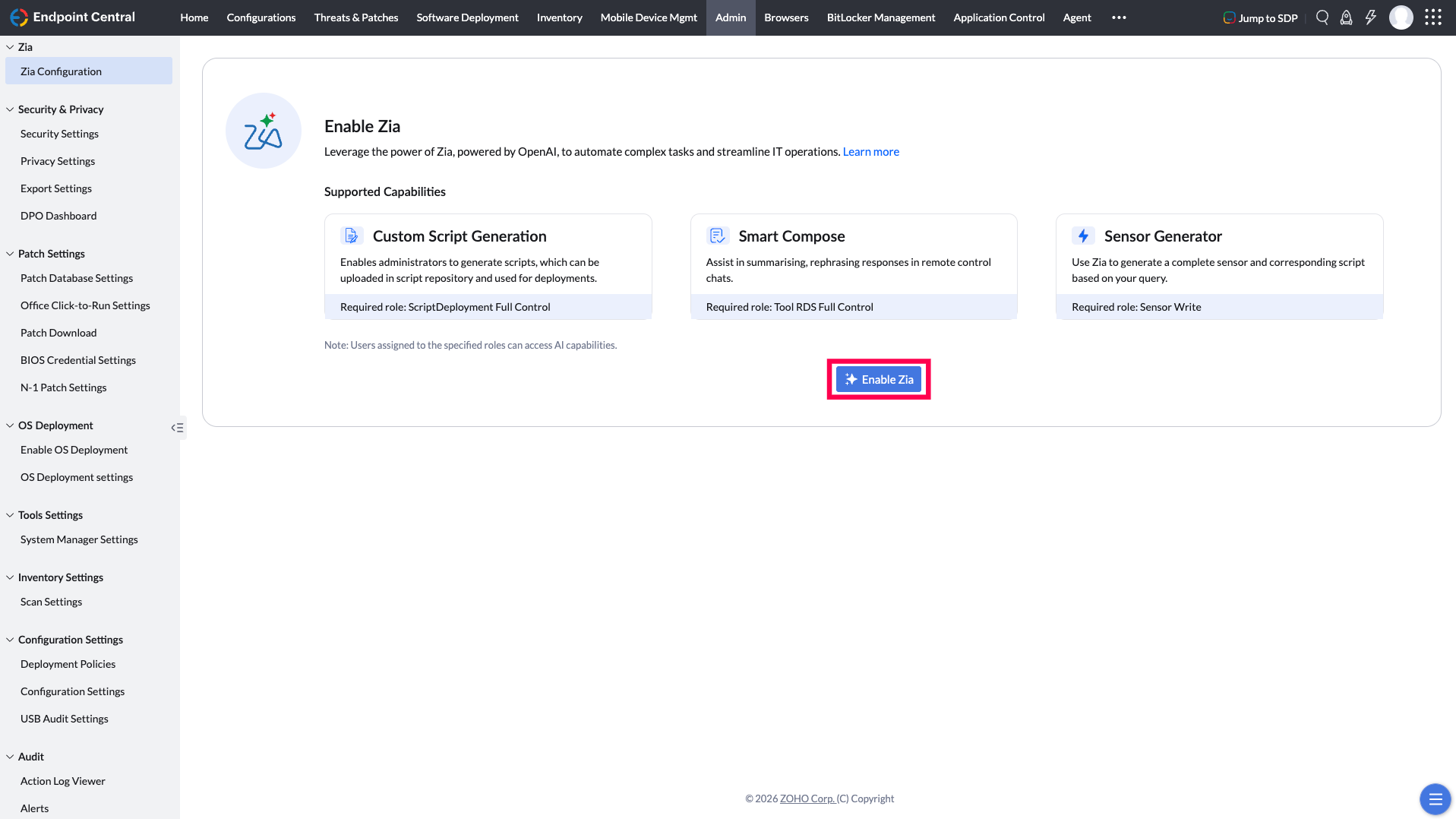The width and height of the screenshot is (1456, 819).
Task: Collapse the sidebar with the toggle icon
Action: (x=177, y=428)
